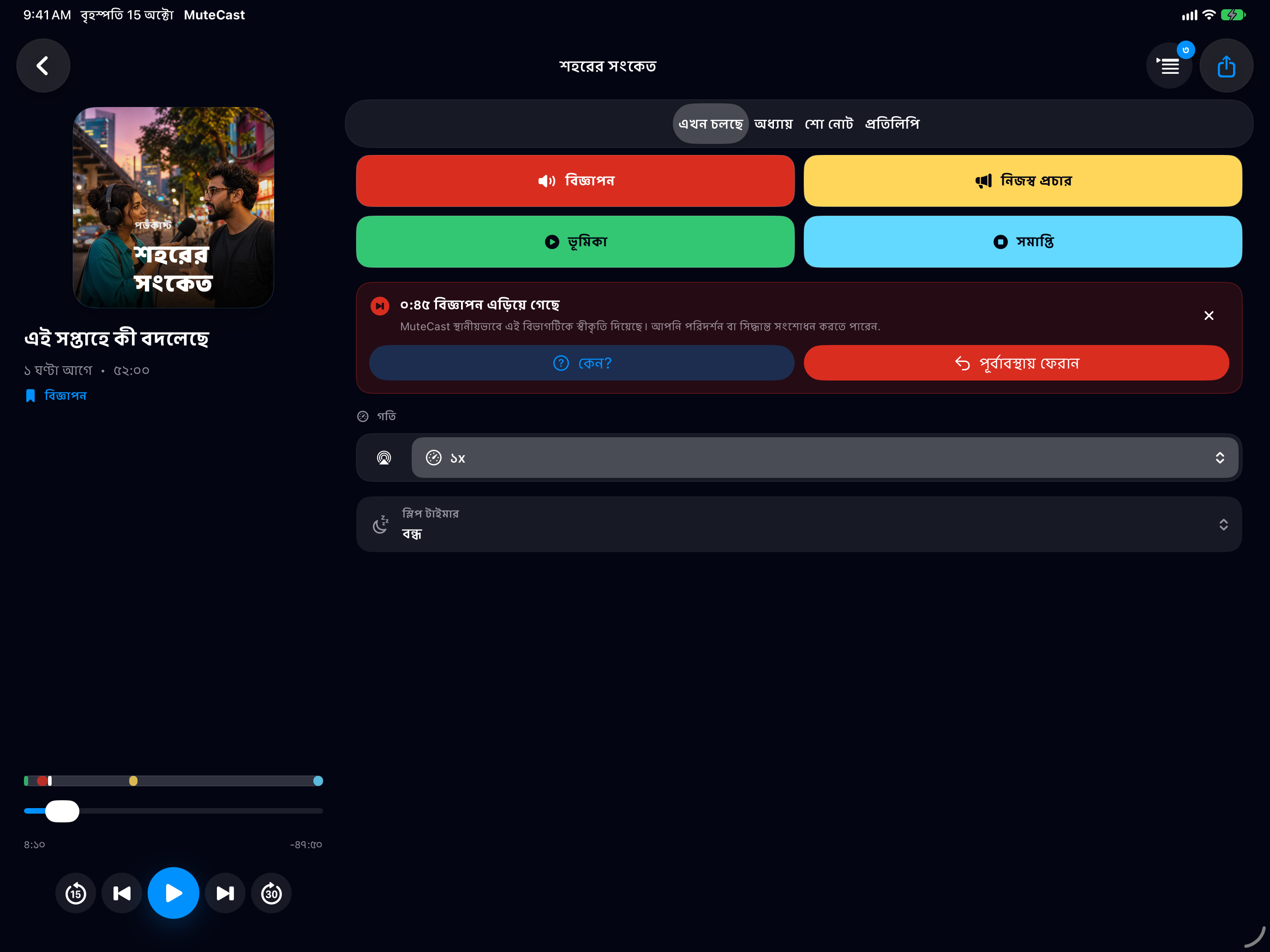Viewport: 1270px width, 952px height.
Task: Tap the remaining time -৪৭:৫০
Action: click(x=306, y=844)
